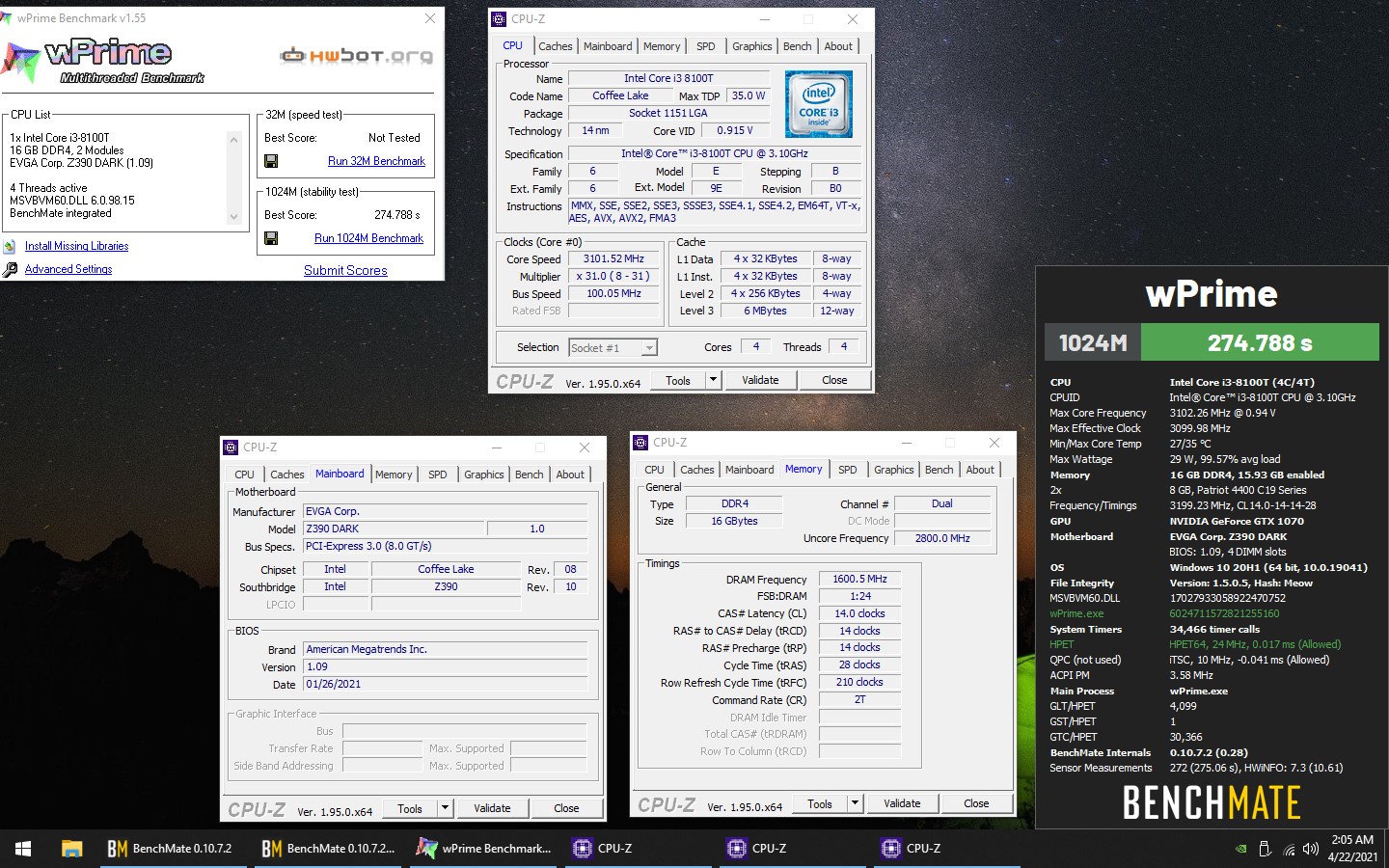The height and width of the screenshot is (868, 1389).
Task: Click the CPU-Z title bar icon in Mainboard window
Action: click(231, 448)
